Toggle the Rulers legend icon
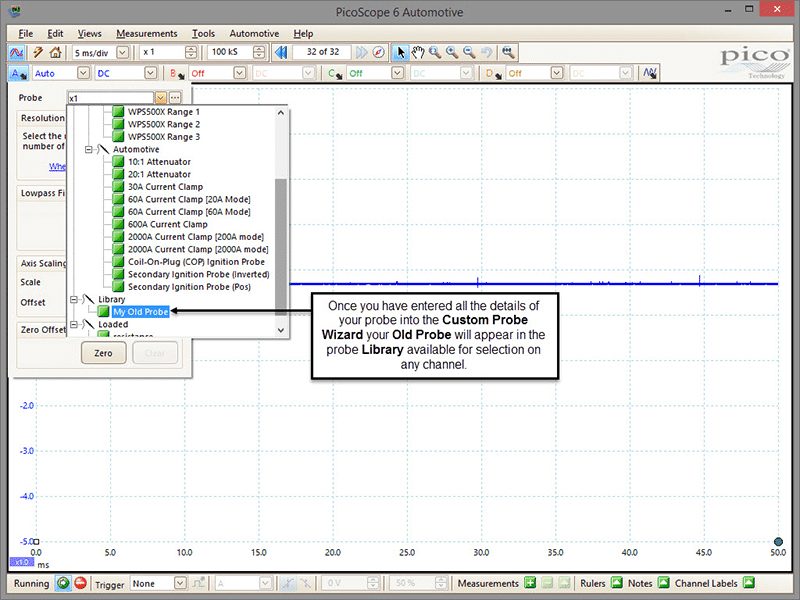The height and width of the screenshot is (600, 800). tap(616, 582)
